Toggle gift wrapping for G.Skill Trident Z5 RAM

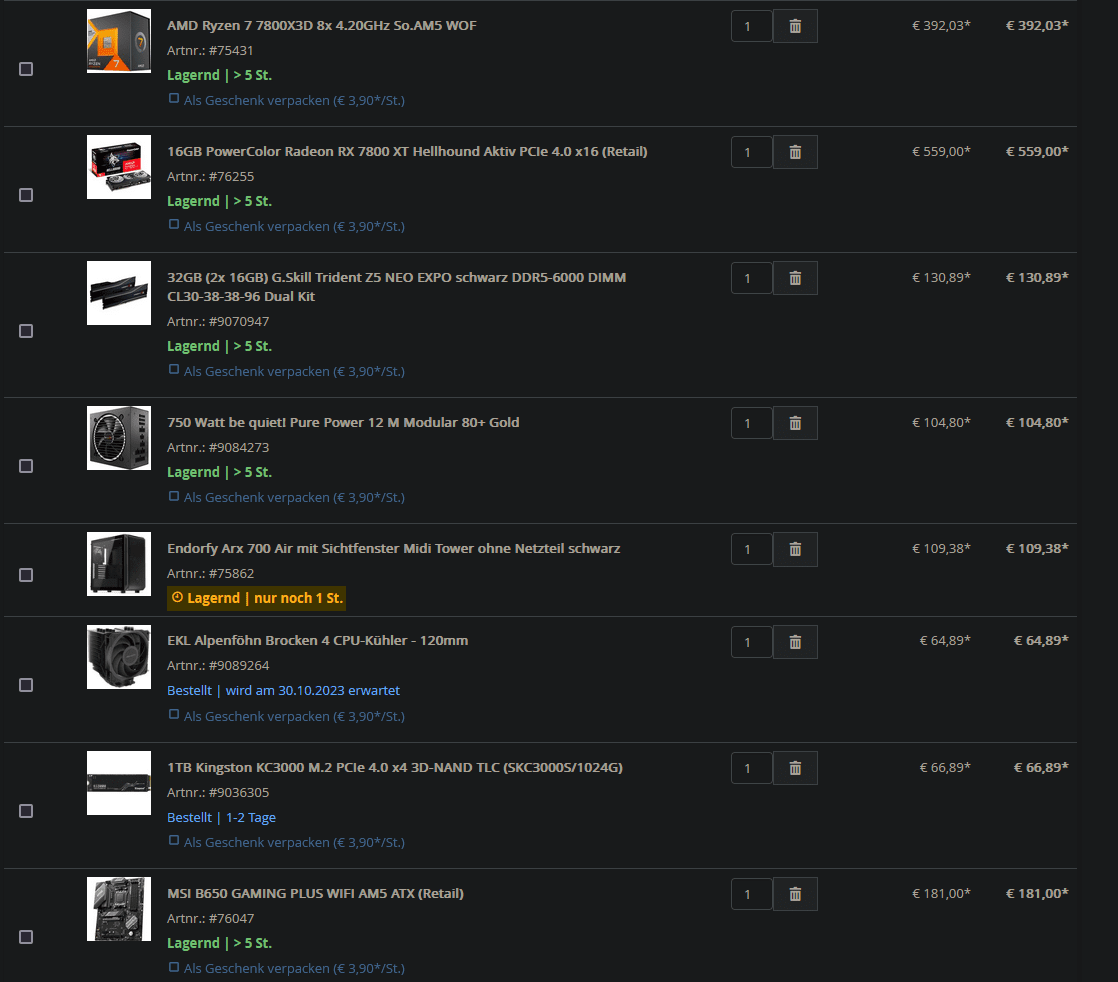[x=174, y=370]
